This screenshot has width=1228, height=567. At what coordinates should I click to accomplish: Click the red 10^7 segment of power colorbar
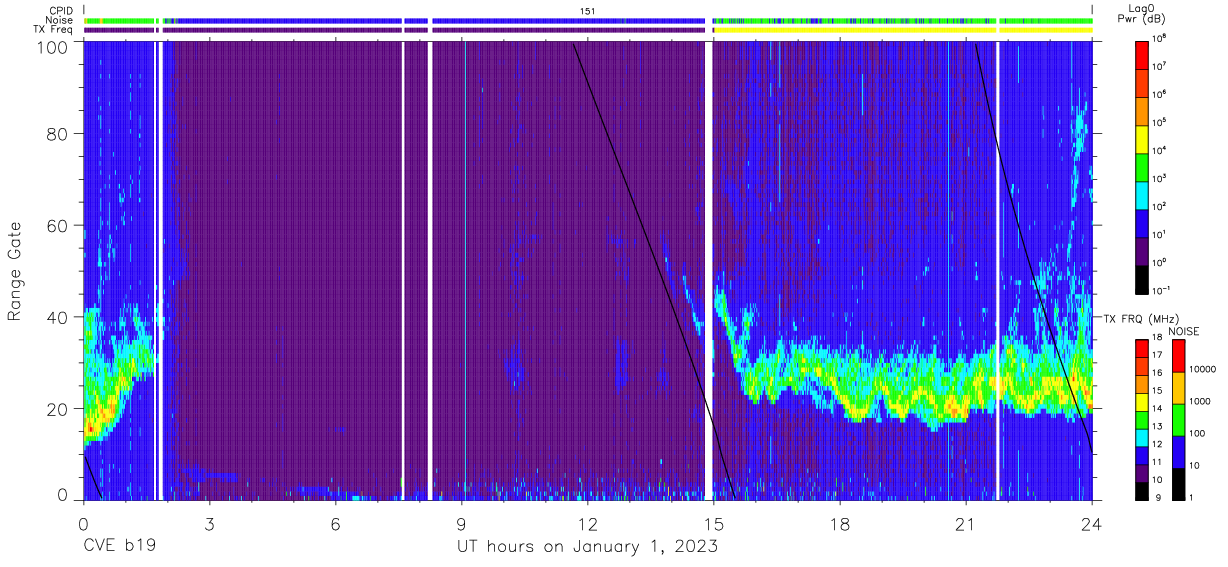1143,54
